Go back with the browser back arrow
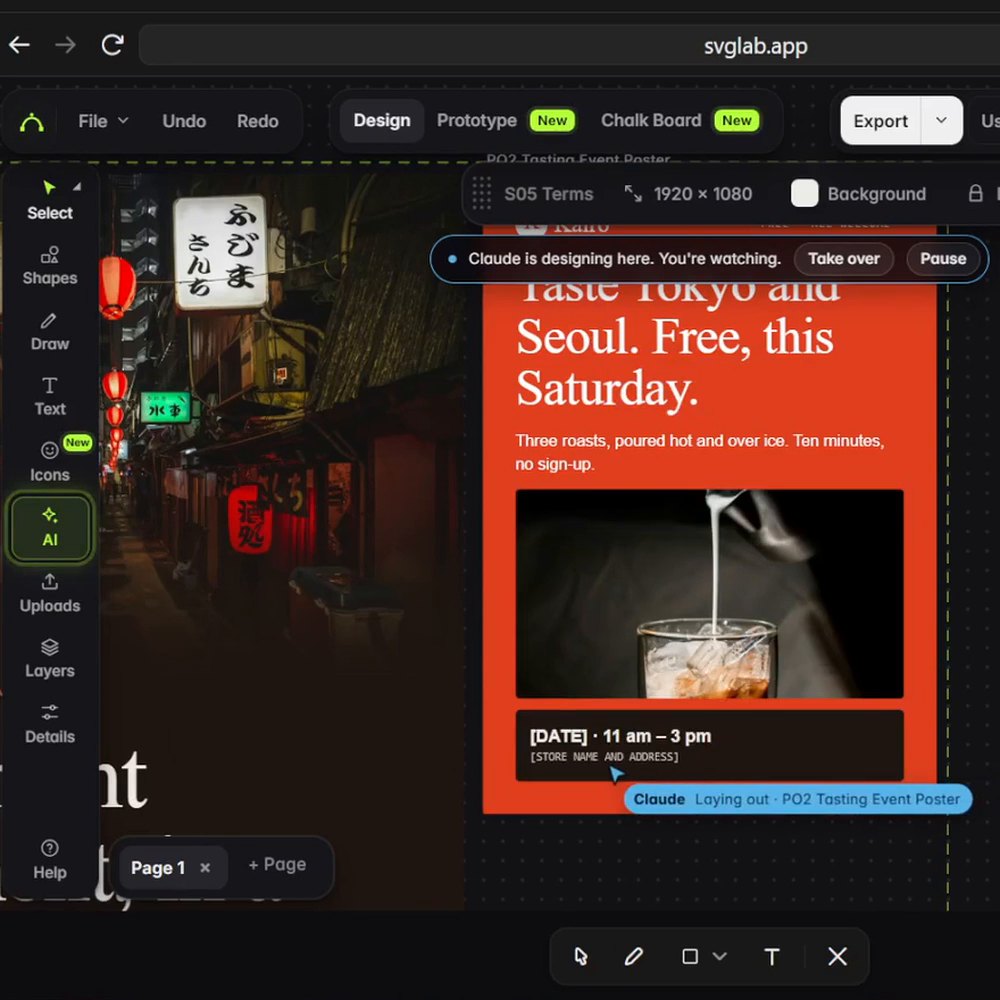Image resolution: width=1000 pixels, height=1000 pixels. click(x=19, y=45)
